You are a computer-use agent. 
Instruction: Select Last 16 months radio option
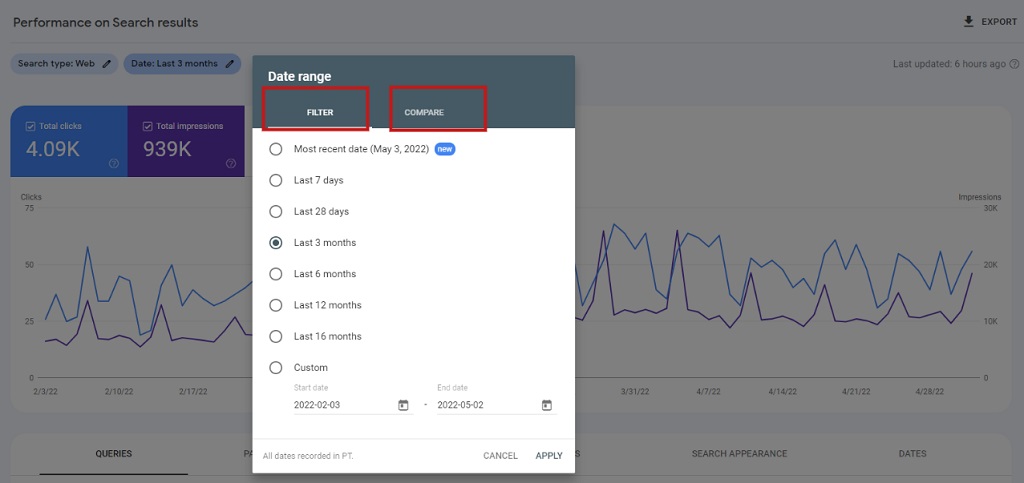[276, 336]
